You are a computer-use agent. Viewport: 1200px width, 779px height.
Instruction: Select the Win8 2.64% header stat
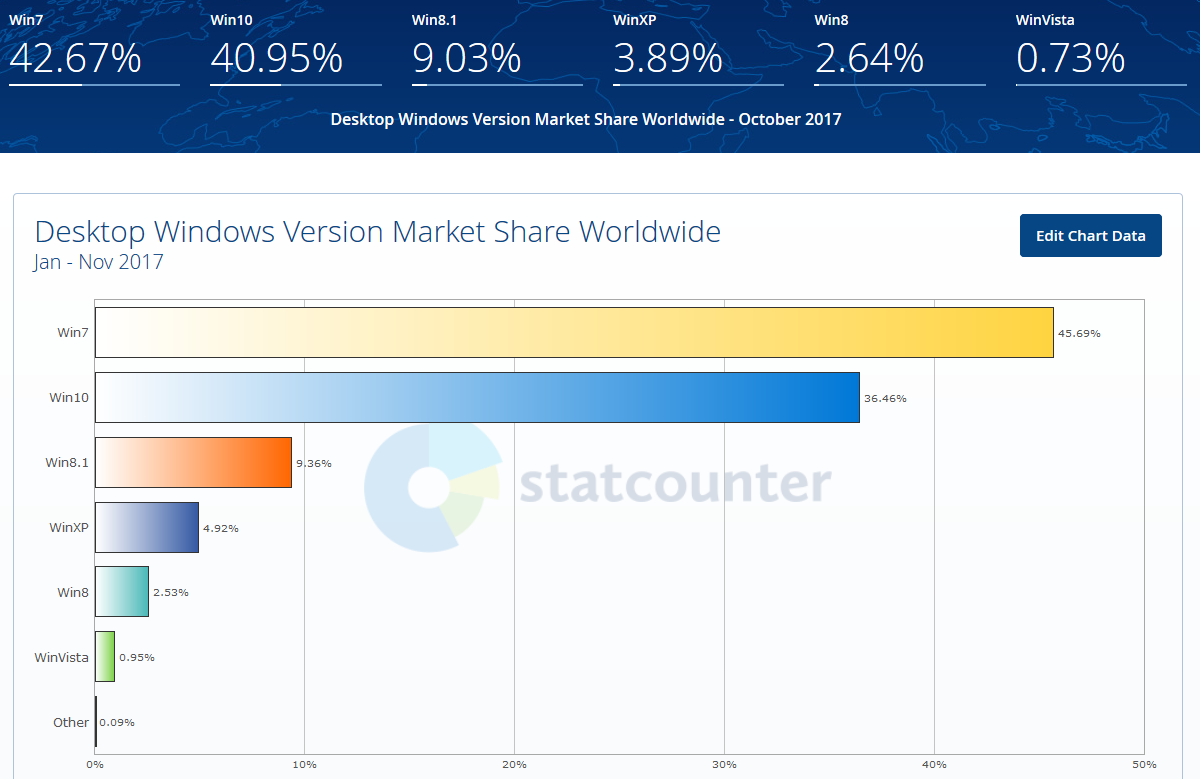pyautogui.click(x=869, y=58)
